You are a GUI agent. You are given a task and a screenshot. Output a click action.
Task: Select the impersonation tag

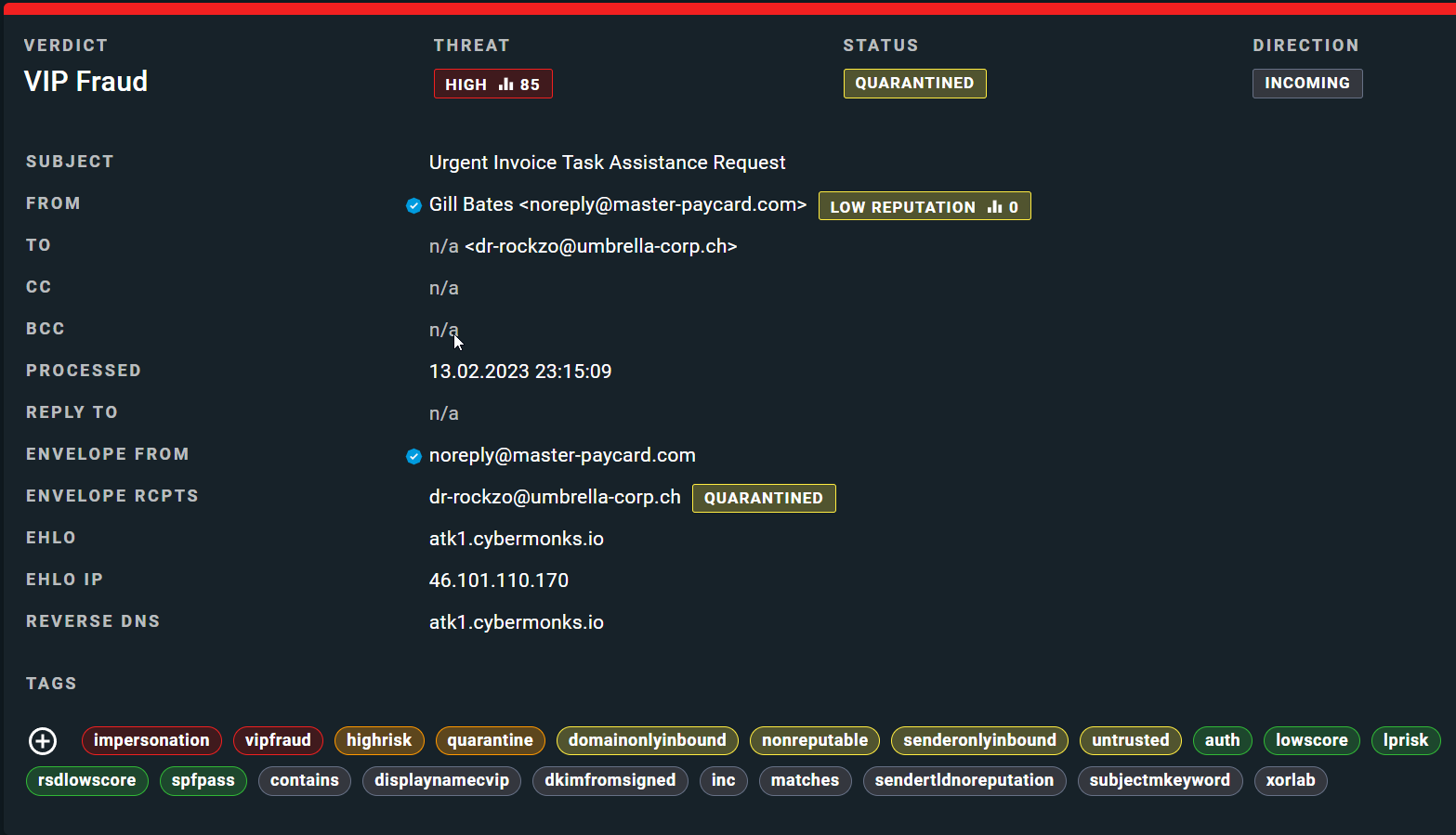coord(151,740)
